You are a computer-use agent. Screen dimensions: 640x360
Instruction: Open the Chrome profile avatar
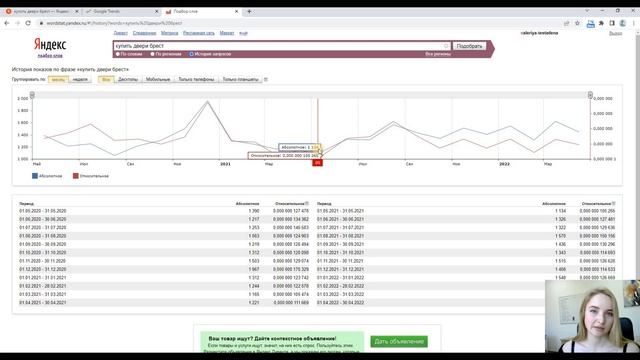point(622,23)
